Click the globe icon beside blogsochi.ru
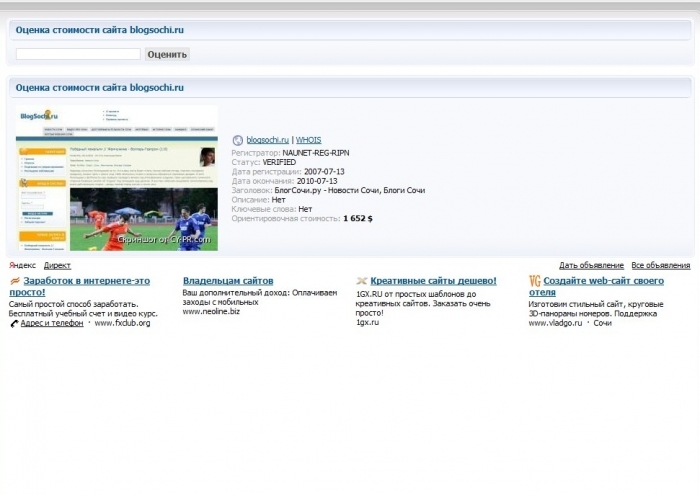700x495 pixels. point(238,141)
